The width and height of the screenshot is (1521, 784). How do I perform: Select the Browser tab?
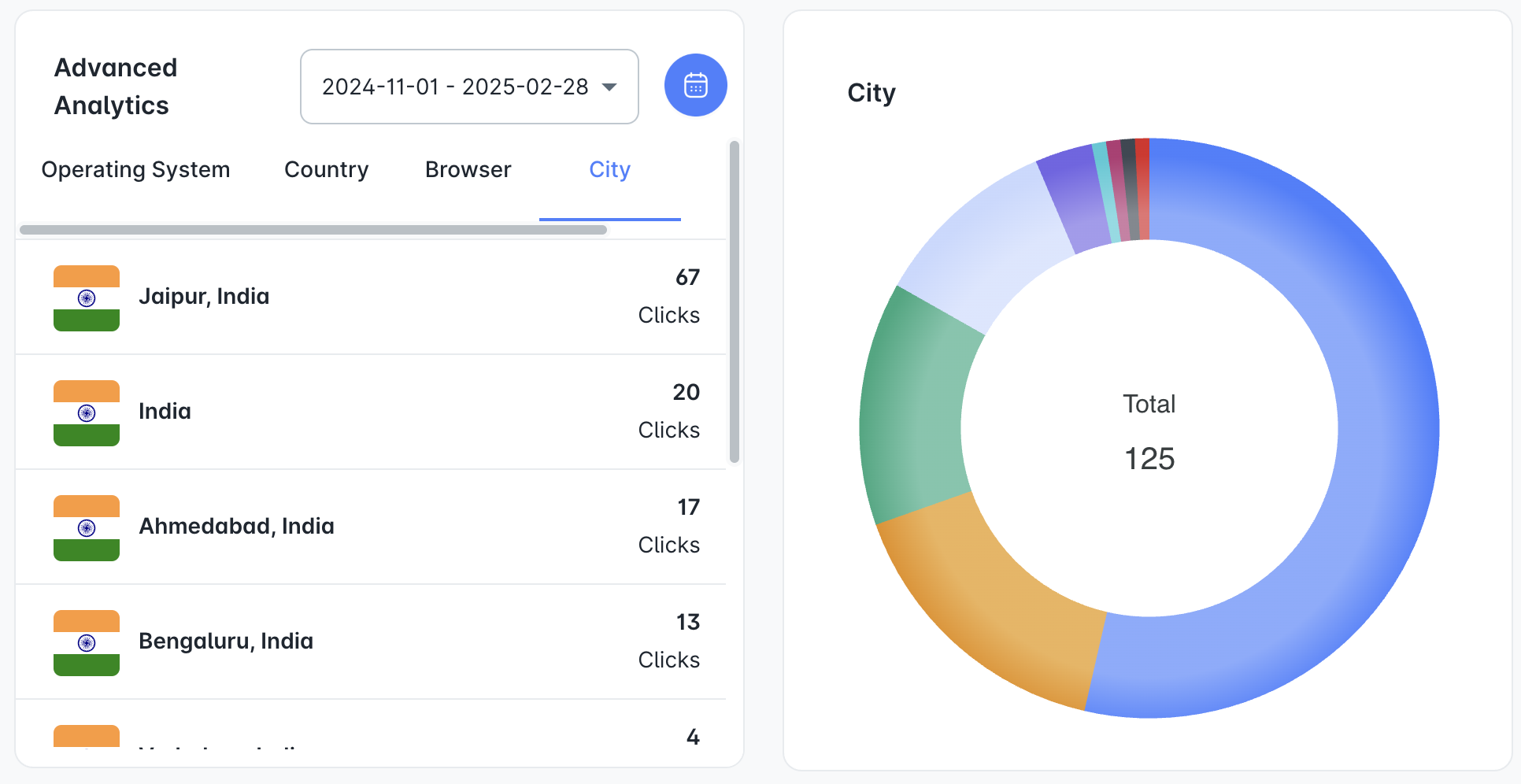pyautogui.click(x=468, y=170)
